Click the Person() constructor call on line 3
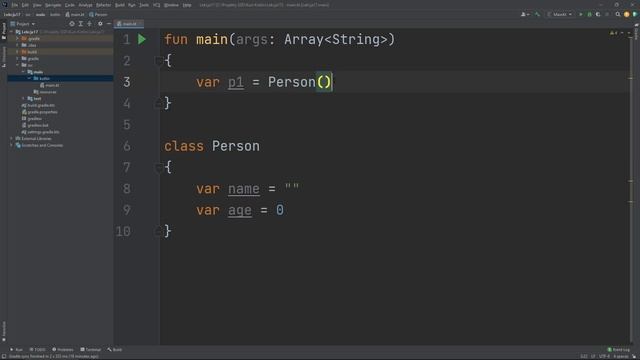This screenshot has height=360, width=640. coord(300,82)
